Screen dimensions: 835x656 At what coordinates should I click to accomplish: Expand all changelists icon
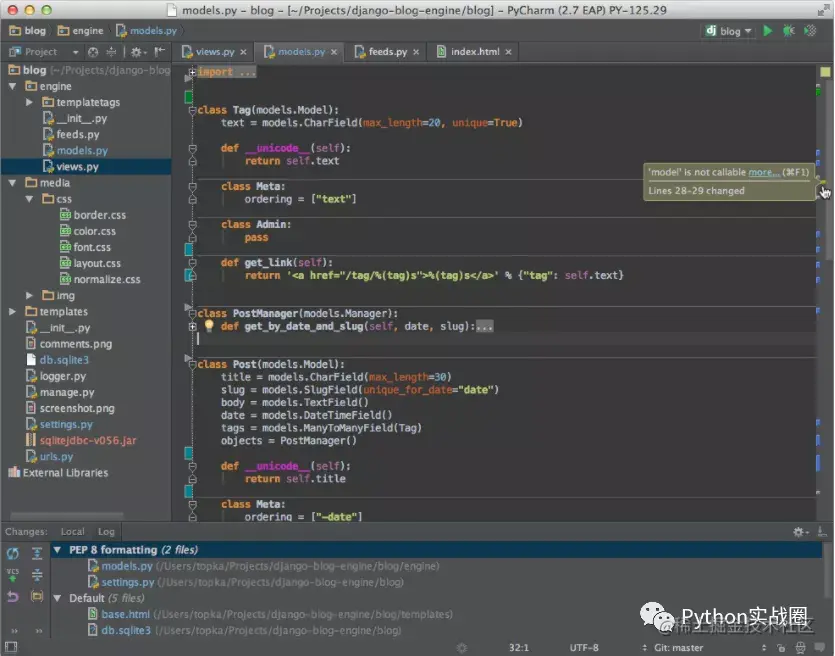tap(37, 553)
